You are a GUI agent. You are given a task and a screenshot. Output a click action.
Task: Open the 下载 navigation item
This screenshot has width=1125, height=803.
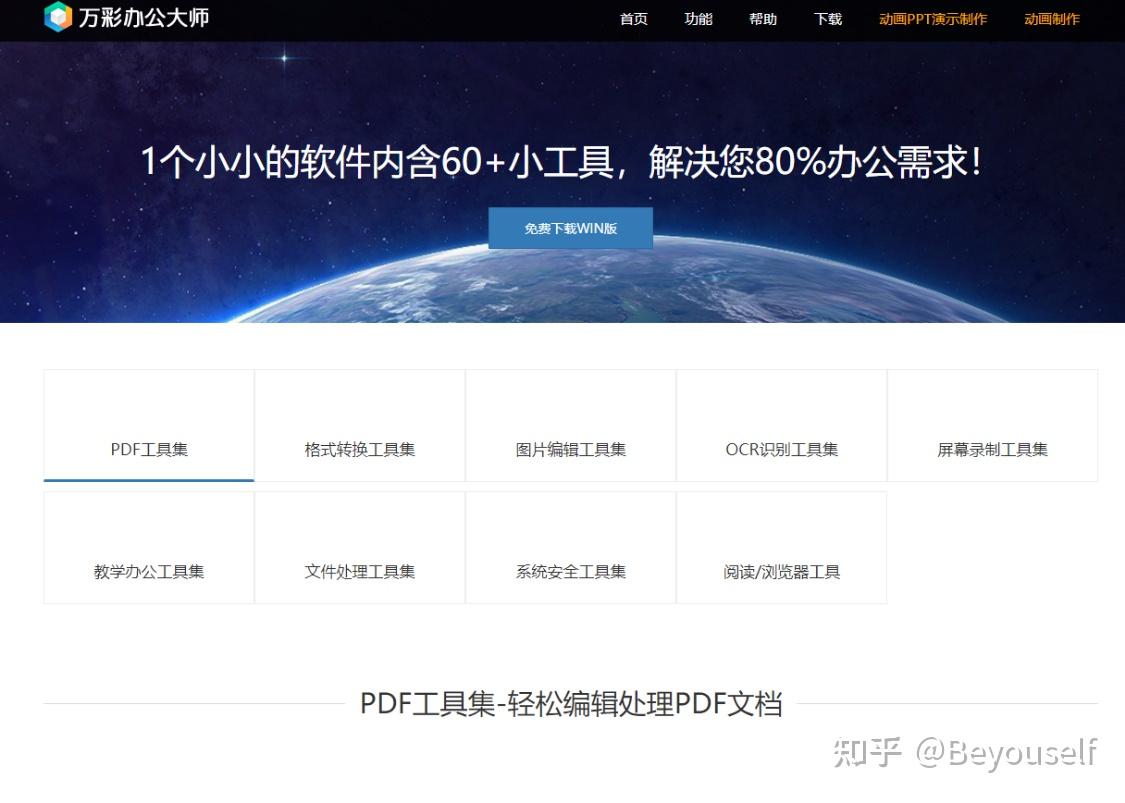pyautogui.click(x=827, y=19)
